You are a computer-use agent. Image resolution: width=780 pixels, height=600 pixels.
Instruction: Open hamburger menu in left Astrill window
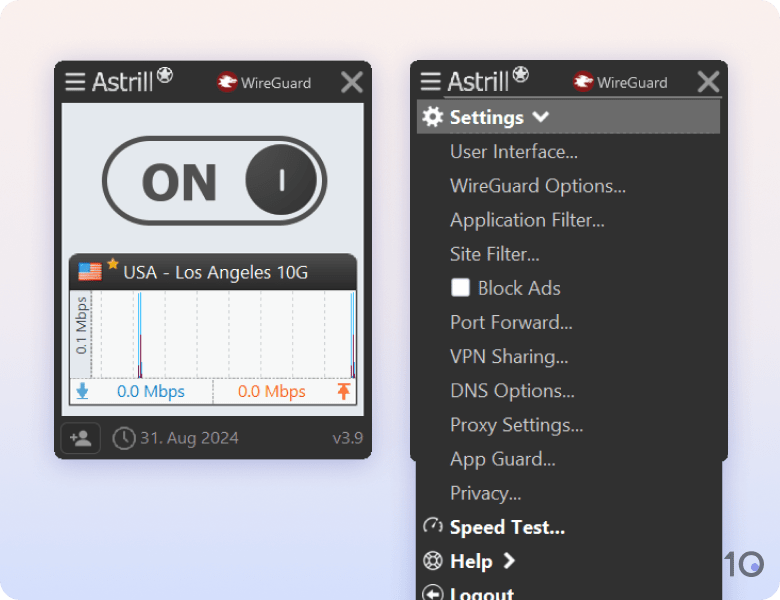[x=75, y=82]
